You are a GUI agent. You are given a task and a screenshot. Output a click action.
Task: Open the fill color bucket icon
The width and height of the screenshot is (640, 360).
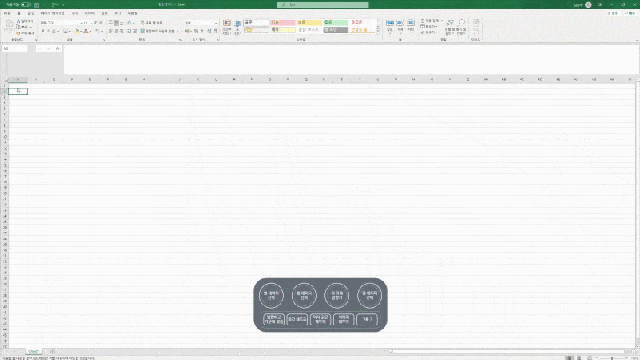coord(77,31)
